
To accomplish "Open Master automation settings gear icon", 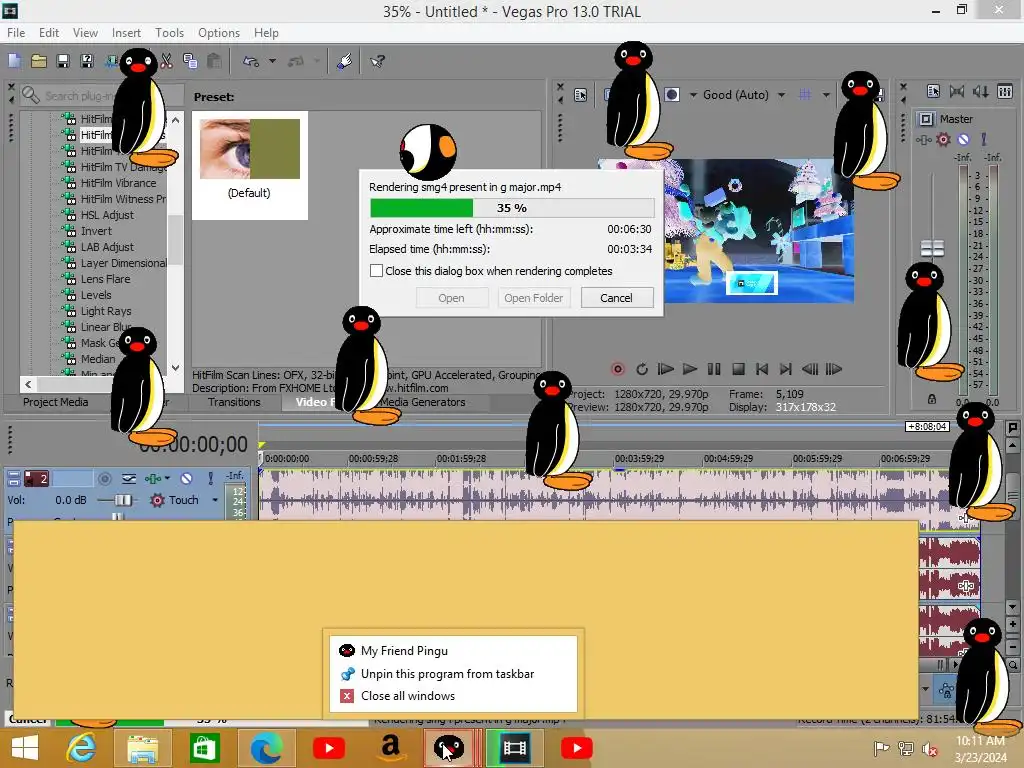I will [x=943, y=140].
